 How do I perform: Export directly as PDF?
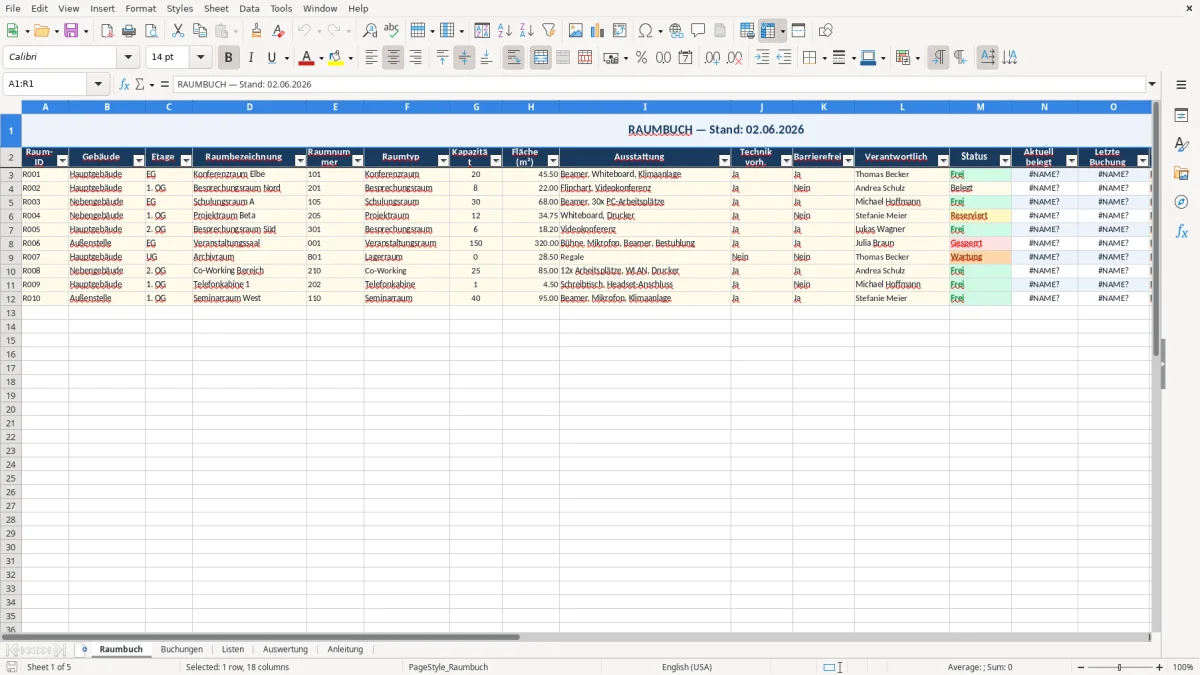tap(107, 31)
